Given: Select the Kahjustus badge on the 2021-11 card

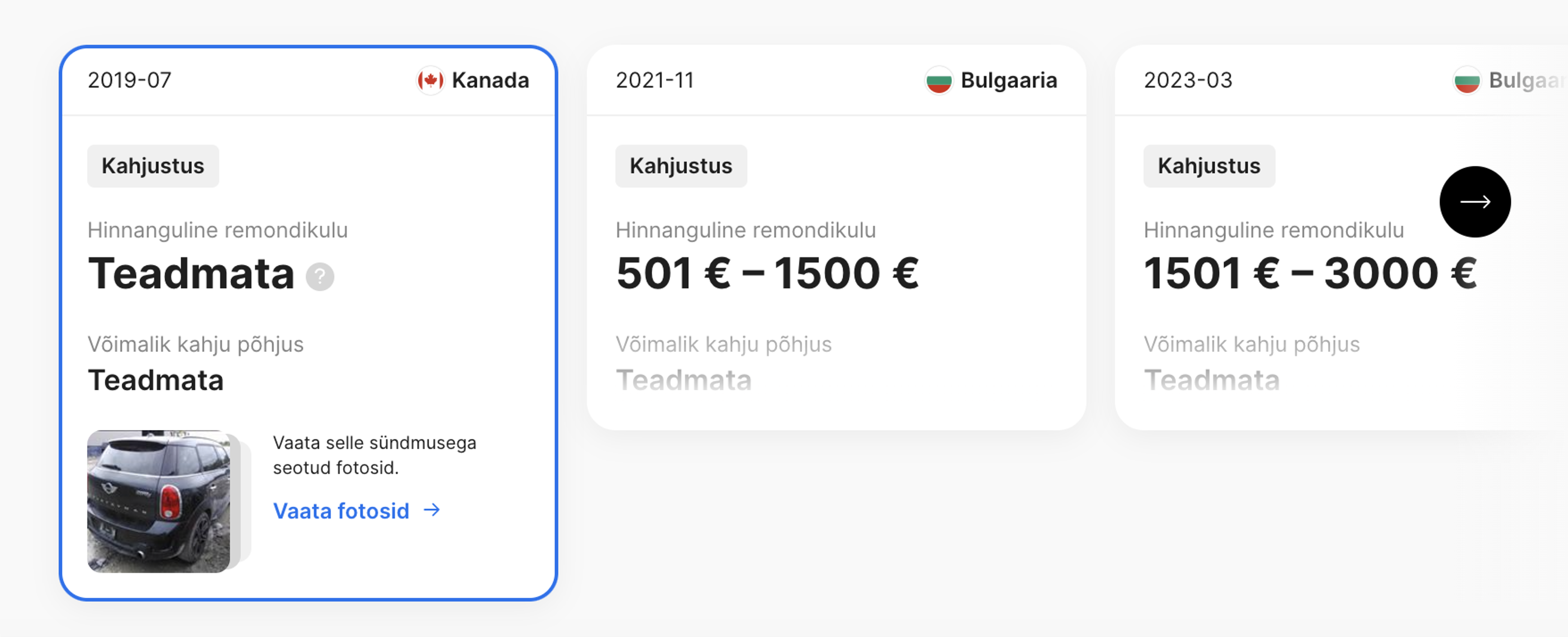Looking at the screenshot, I should (681, 166).
